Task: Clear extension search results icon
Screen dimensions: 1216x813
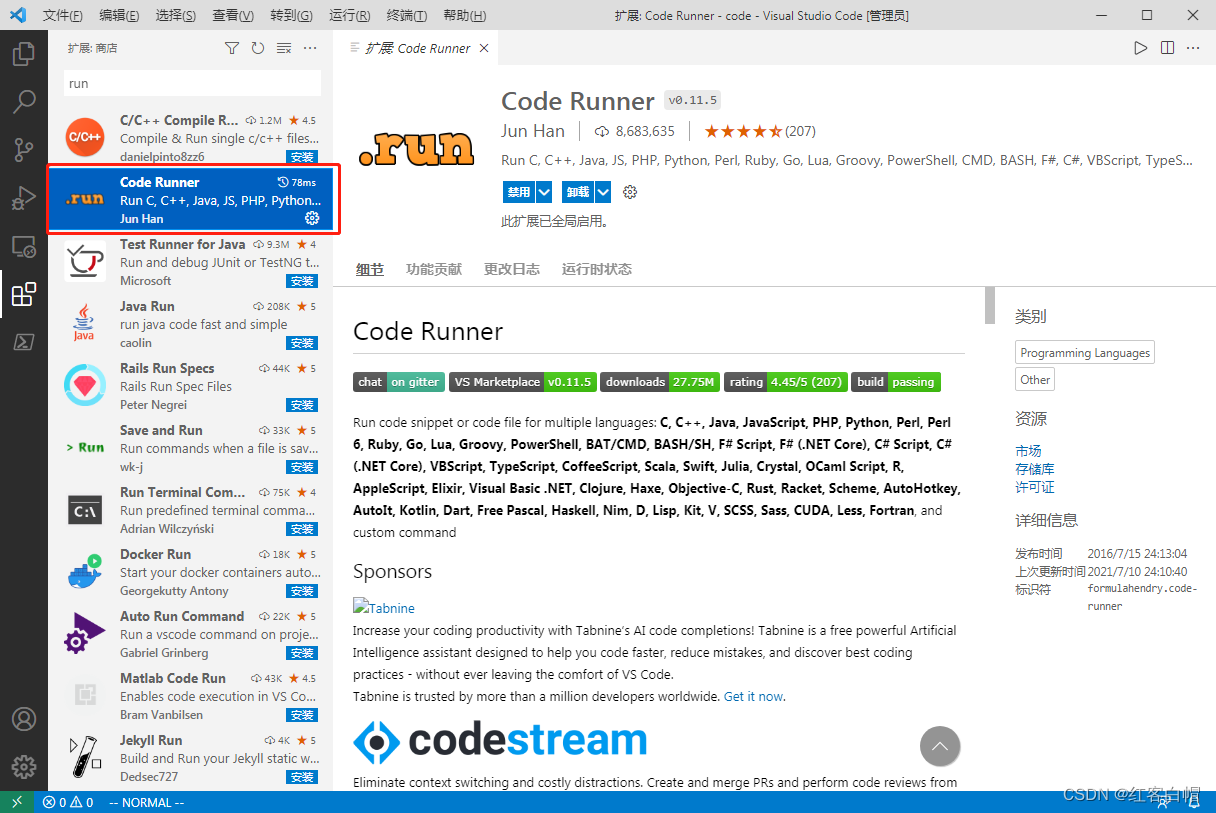Action: (x=284, y=48)
